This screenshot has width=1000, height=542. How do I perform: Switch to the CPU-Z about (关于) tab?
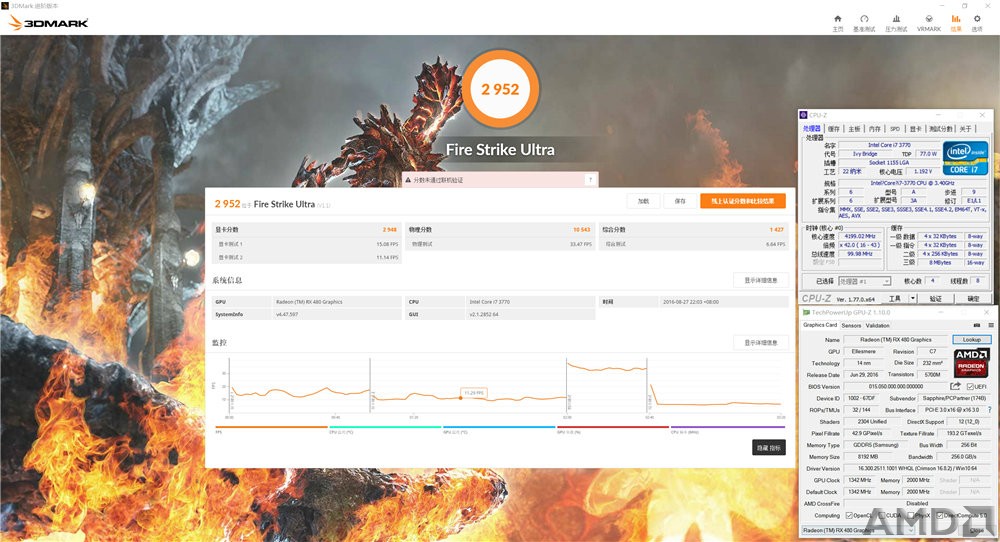coord(966,129)
